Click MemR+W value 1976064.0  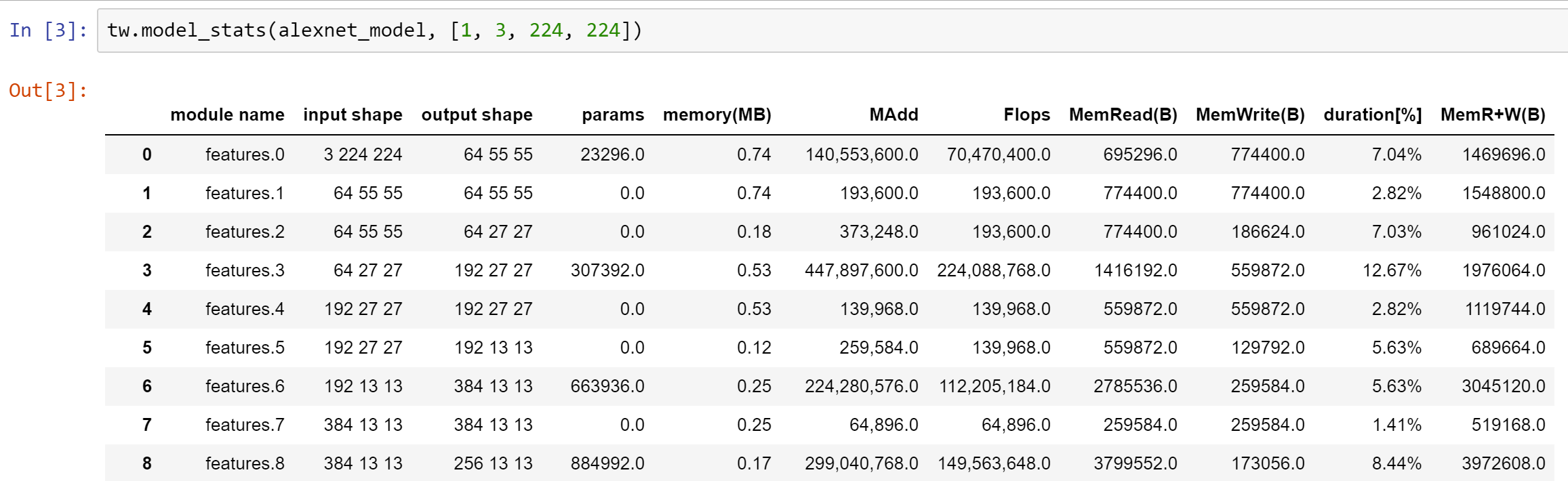(x=1504, y=270)
